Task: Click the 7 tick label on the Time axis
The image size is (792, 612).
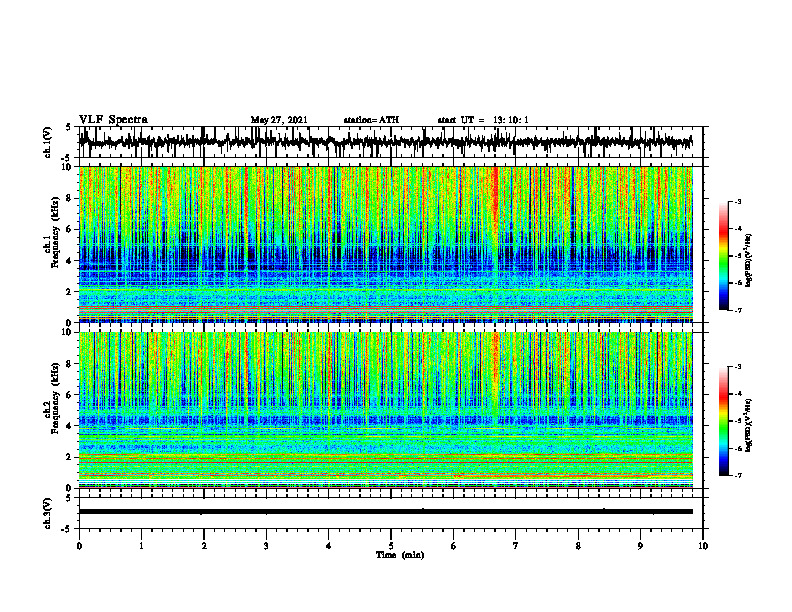Action: point(516,546)
